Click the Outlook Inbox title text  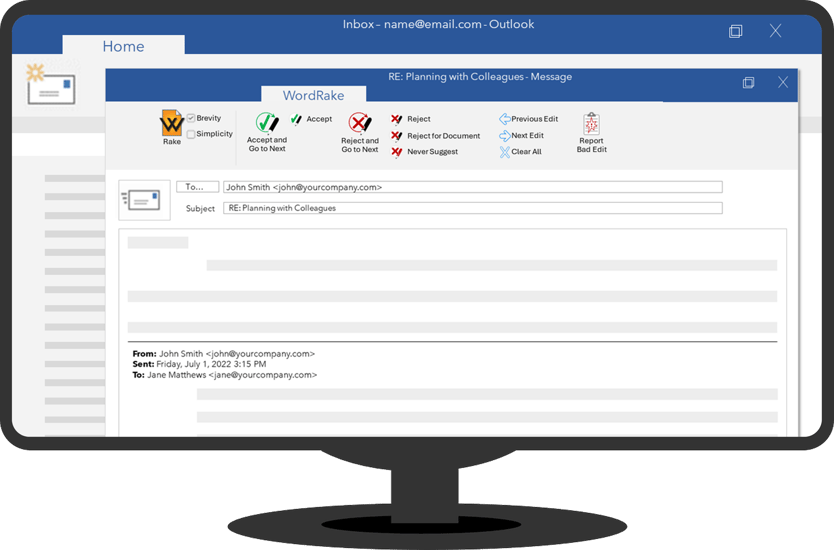pyautogui.click(x=438, y=24)
